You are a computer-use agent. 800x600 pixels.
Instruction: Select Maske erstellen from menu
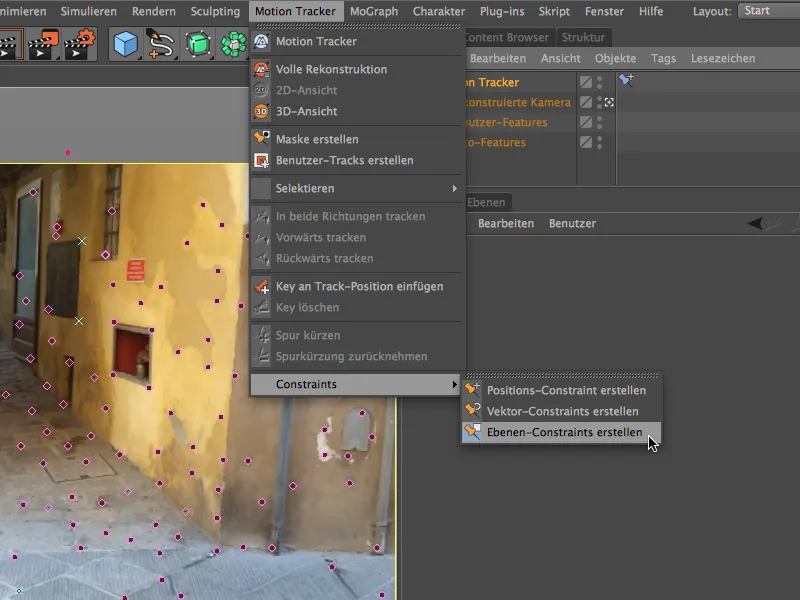point(316,139)
